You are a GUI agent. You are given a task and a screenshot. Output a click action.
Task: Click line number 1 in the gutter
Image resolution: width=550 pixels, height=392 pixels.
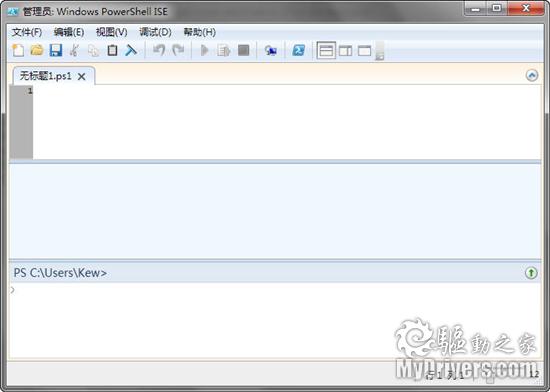(30, 91)
